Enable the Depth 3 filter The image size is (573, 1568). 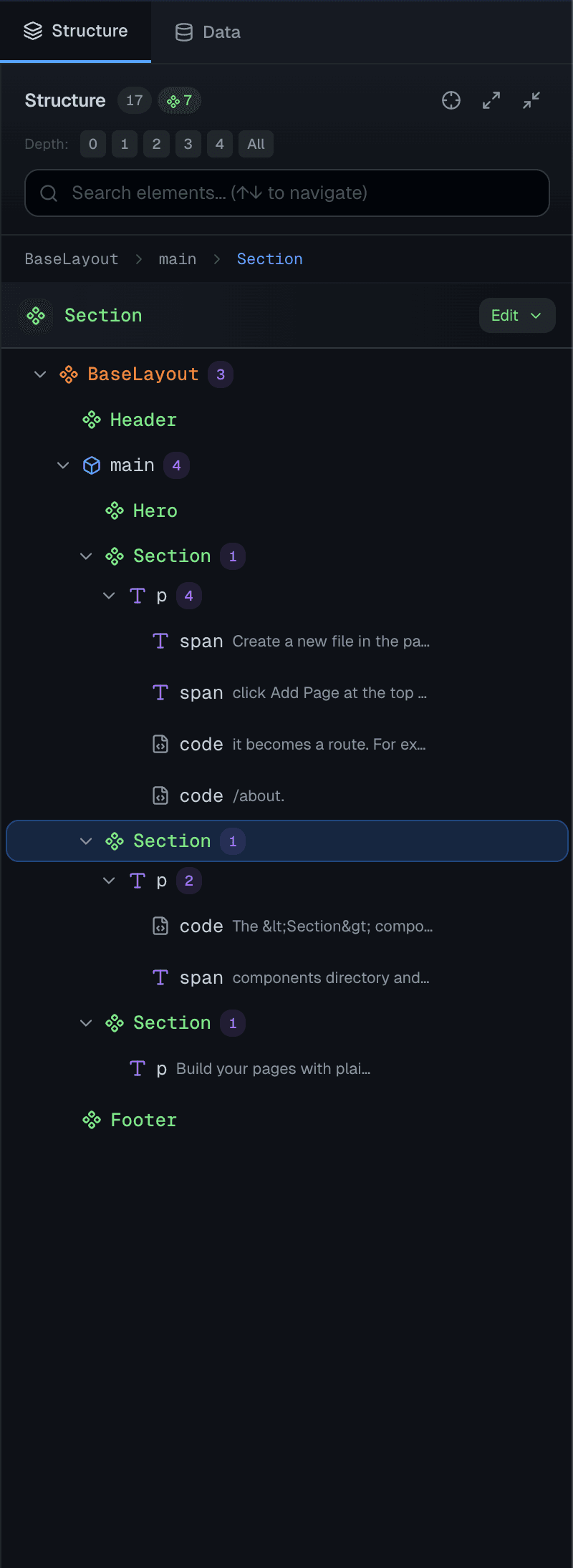188,144
